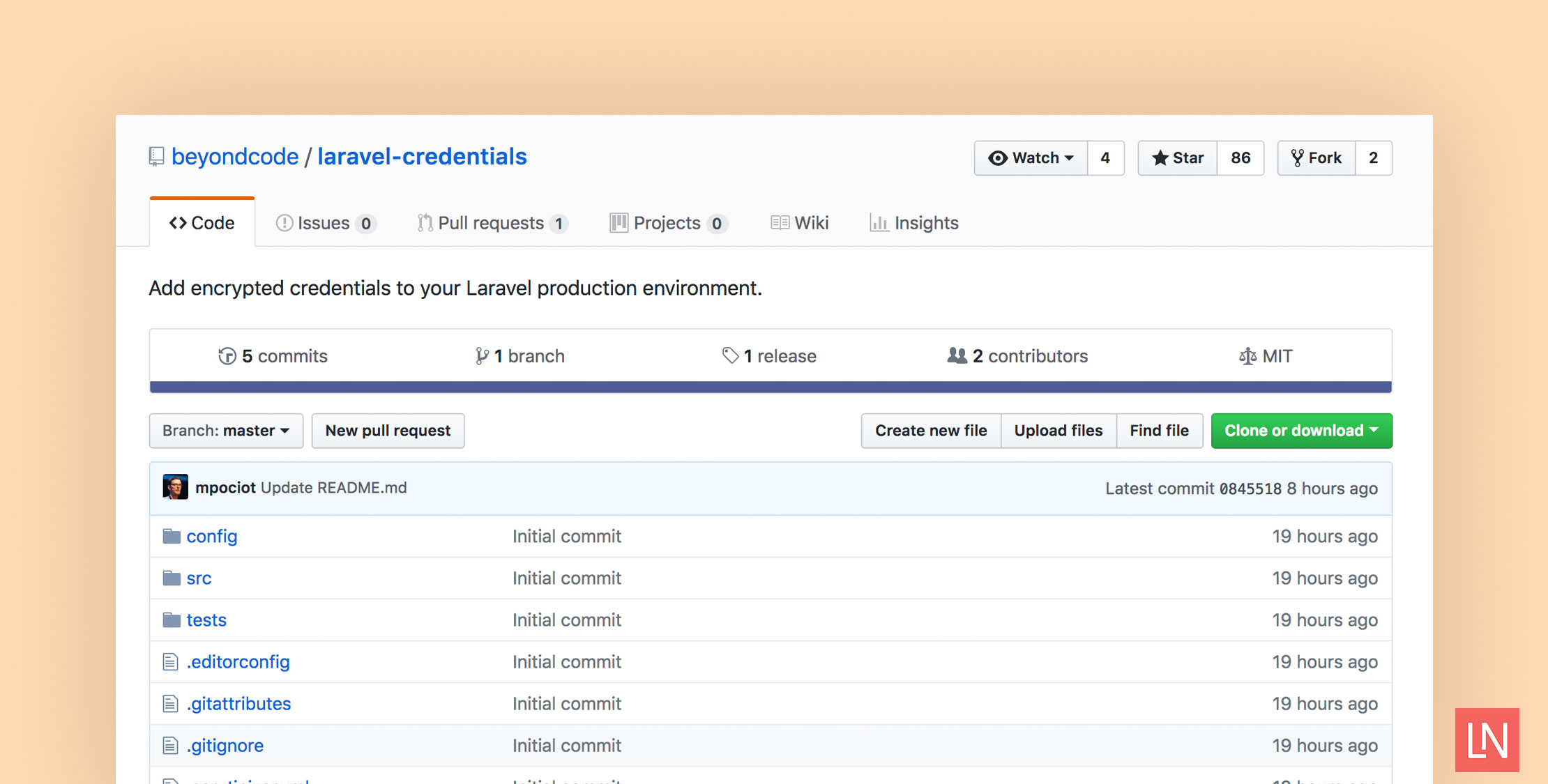Open the .gitattributes file
1548x784 pixels.
click(x=238, y=703)
